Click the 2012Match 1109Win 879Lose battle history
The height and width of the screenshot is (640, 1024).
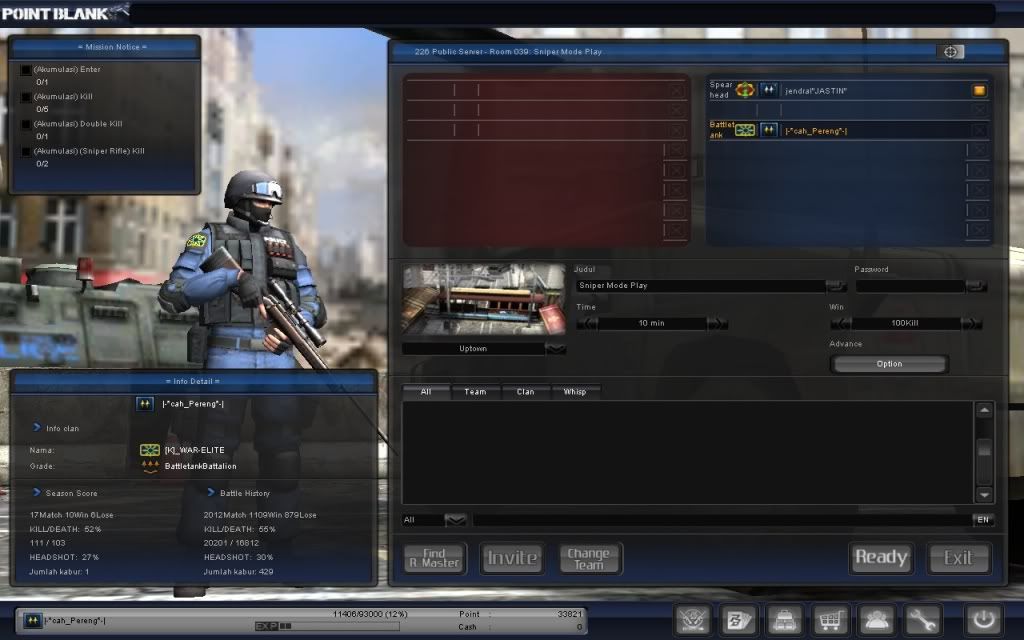tap(260, 515)
